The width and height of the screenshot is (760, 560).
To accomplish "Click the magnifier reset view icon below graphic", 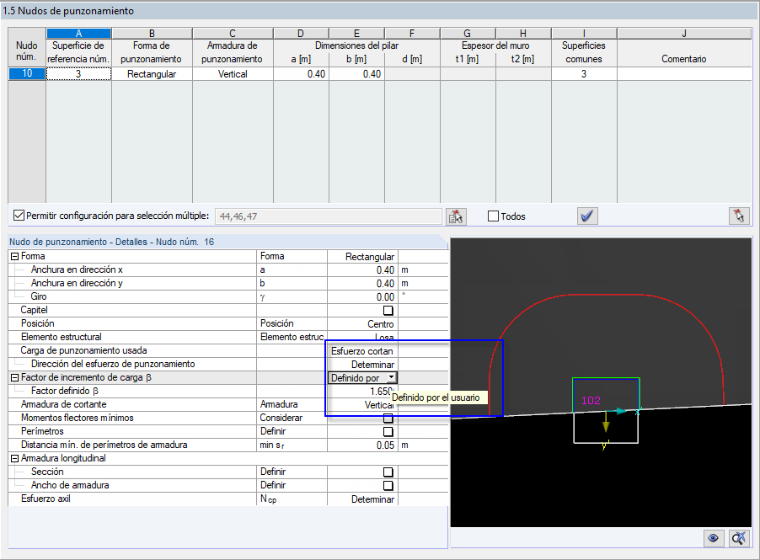I will tap(738, 538).
